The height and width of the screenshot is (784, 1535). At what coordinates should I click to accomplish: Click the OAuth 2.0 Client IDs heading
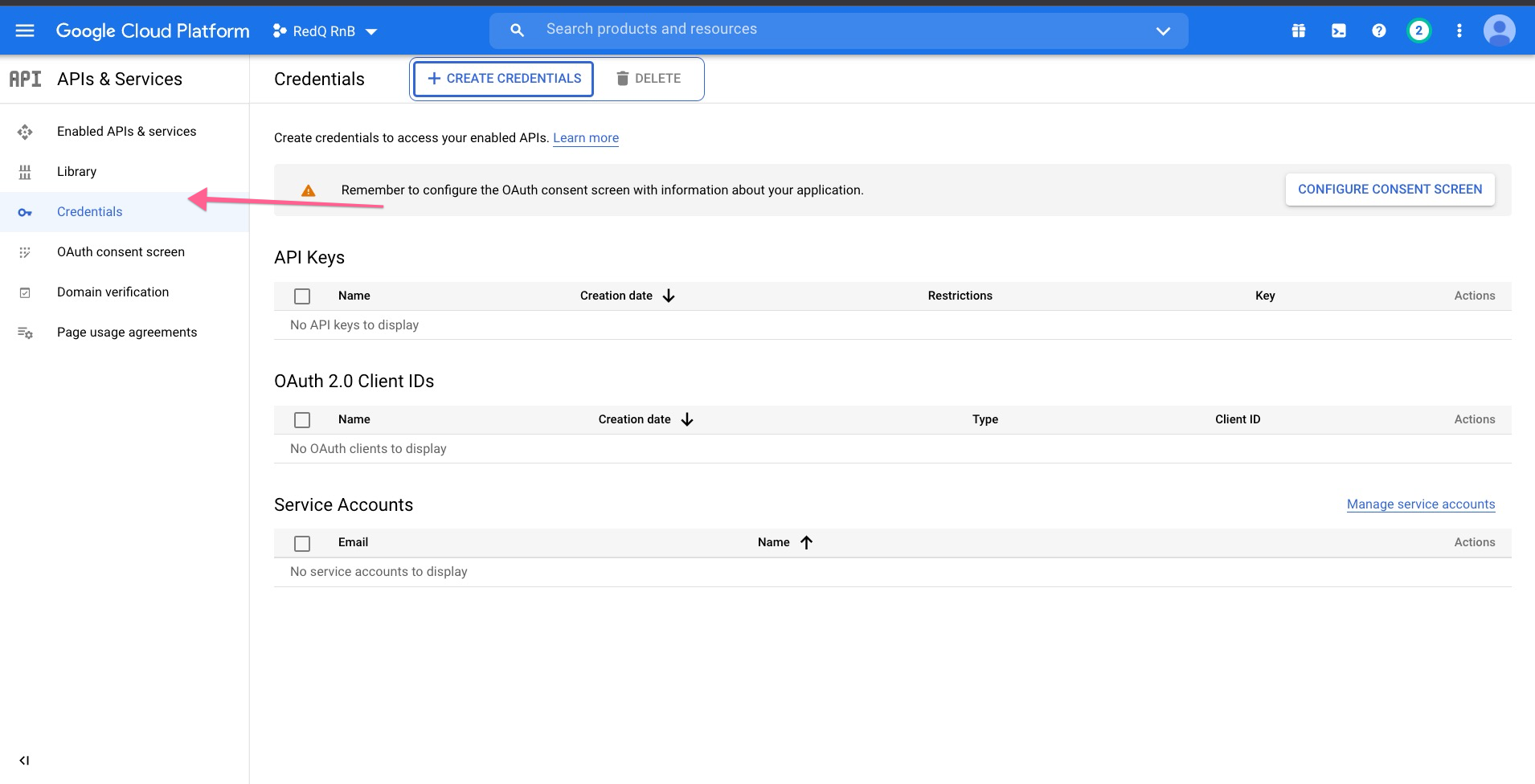tap(354, 382)
